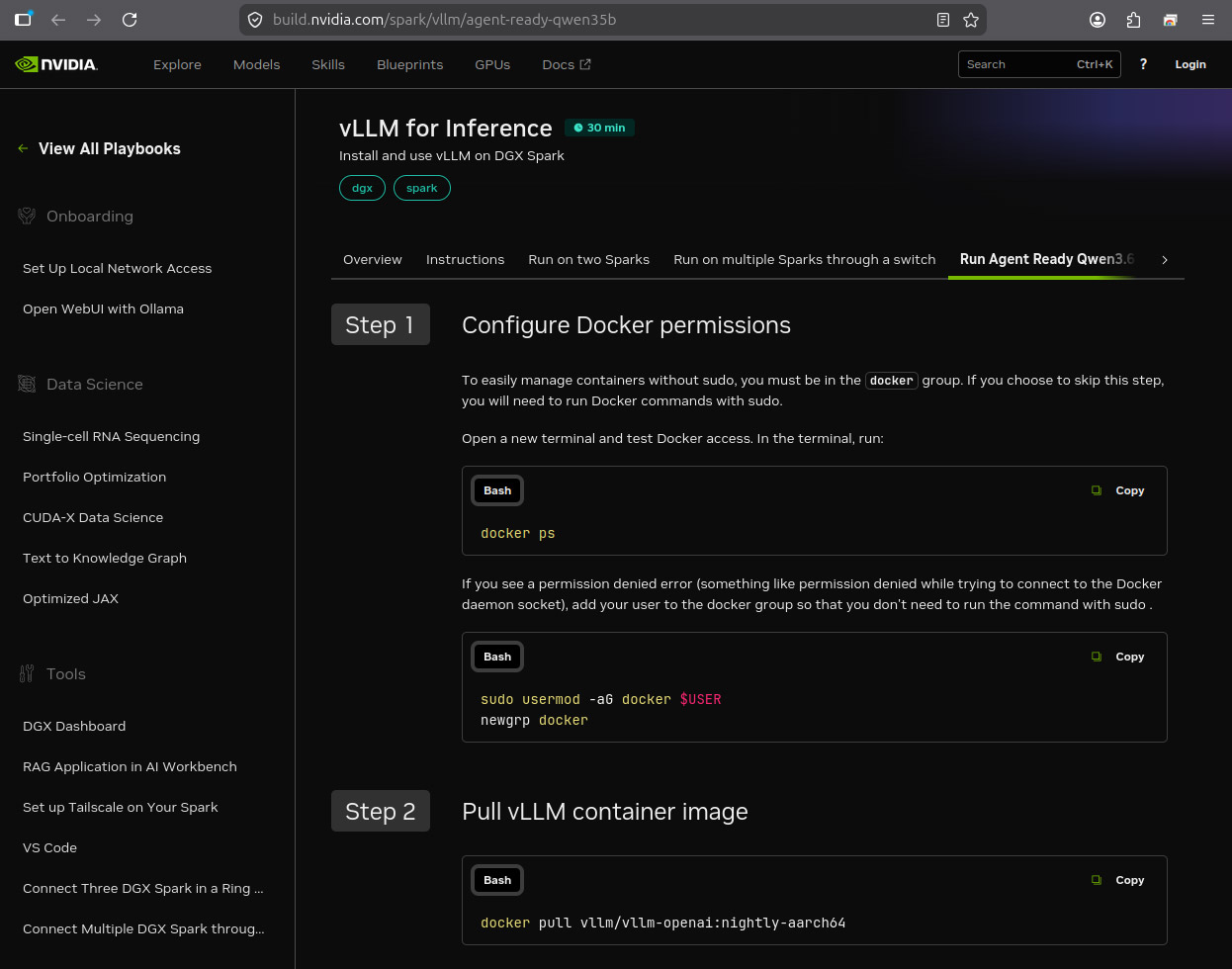Image resolution: width=1232 pixels, height=969 pixels.
Task: Open the Instructions tab
Action: (x=465, y=259)
